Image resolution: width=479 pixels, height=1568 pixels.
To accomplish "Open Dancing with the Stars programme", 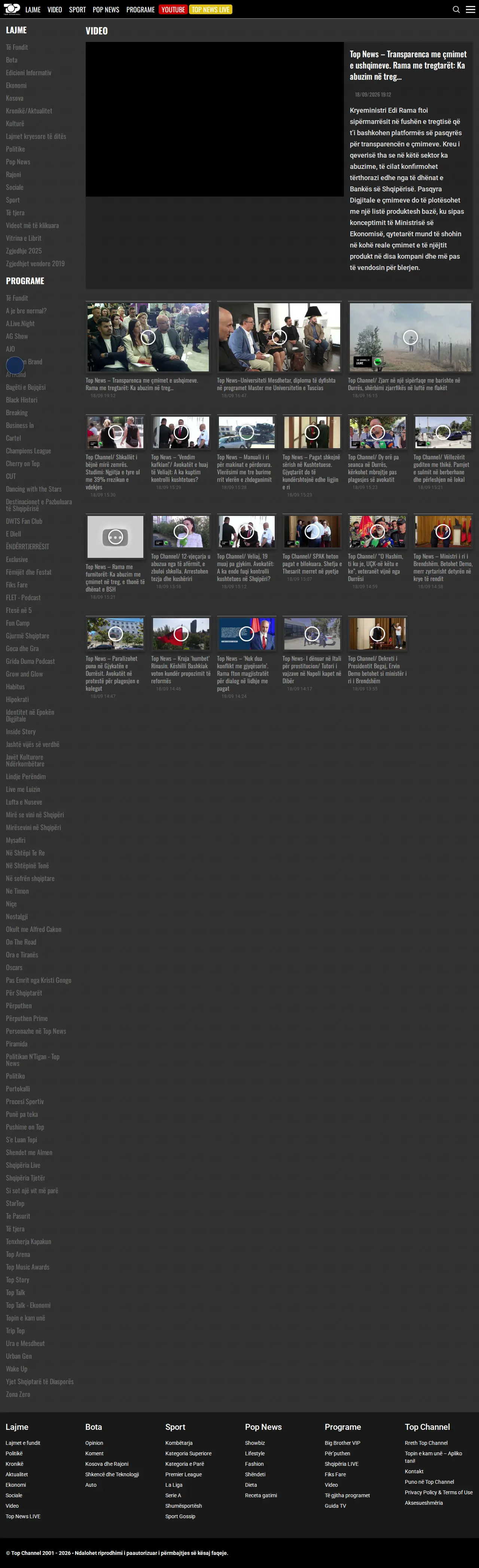I will (x=34, y=489).
